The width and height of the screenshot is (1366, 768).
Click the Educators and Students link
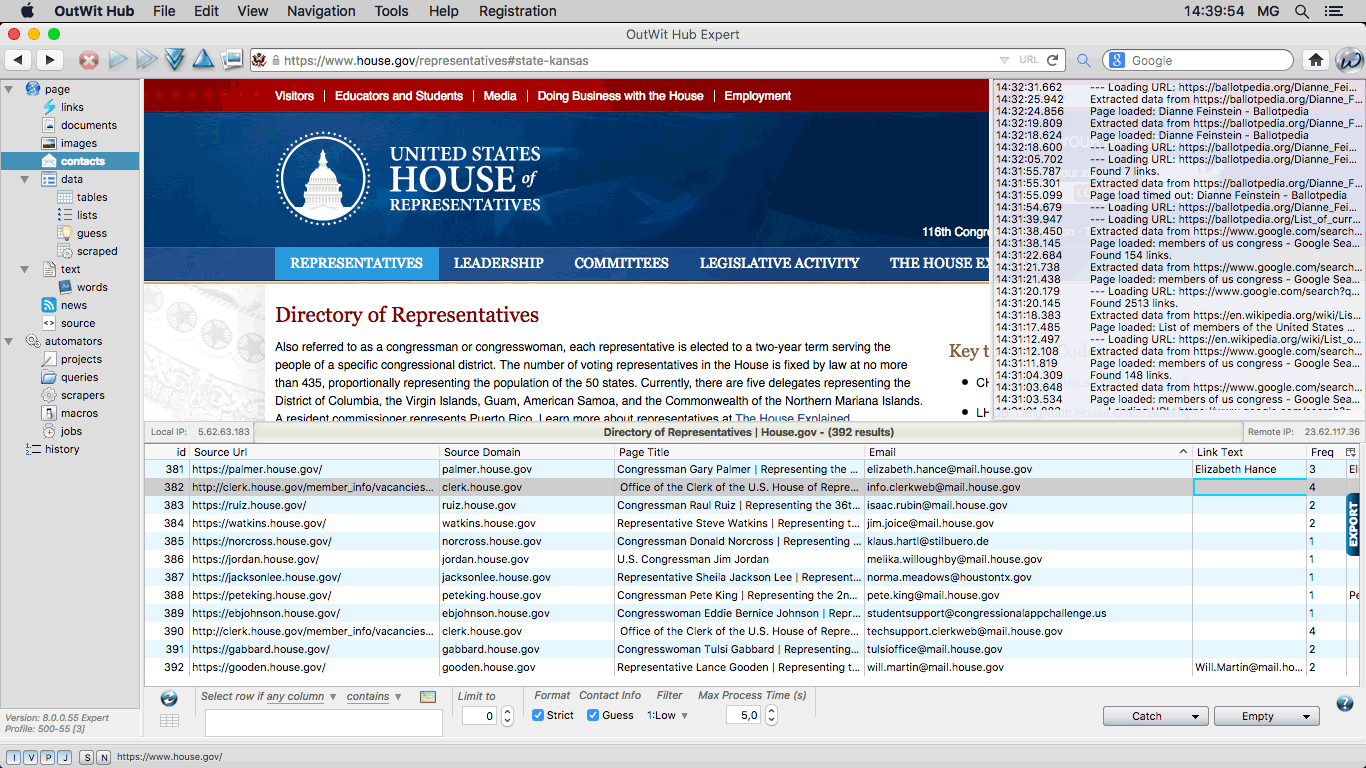click(398, 96)
